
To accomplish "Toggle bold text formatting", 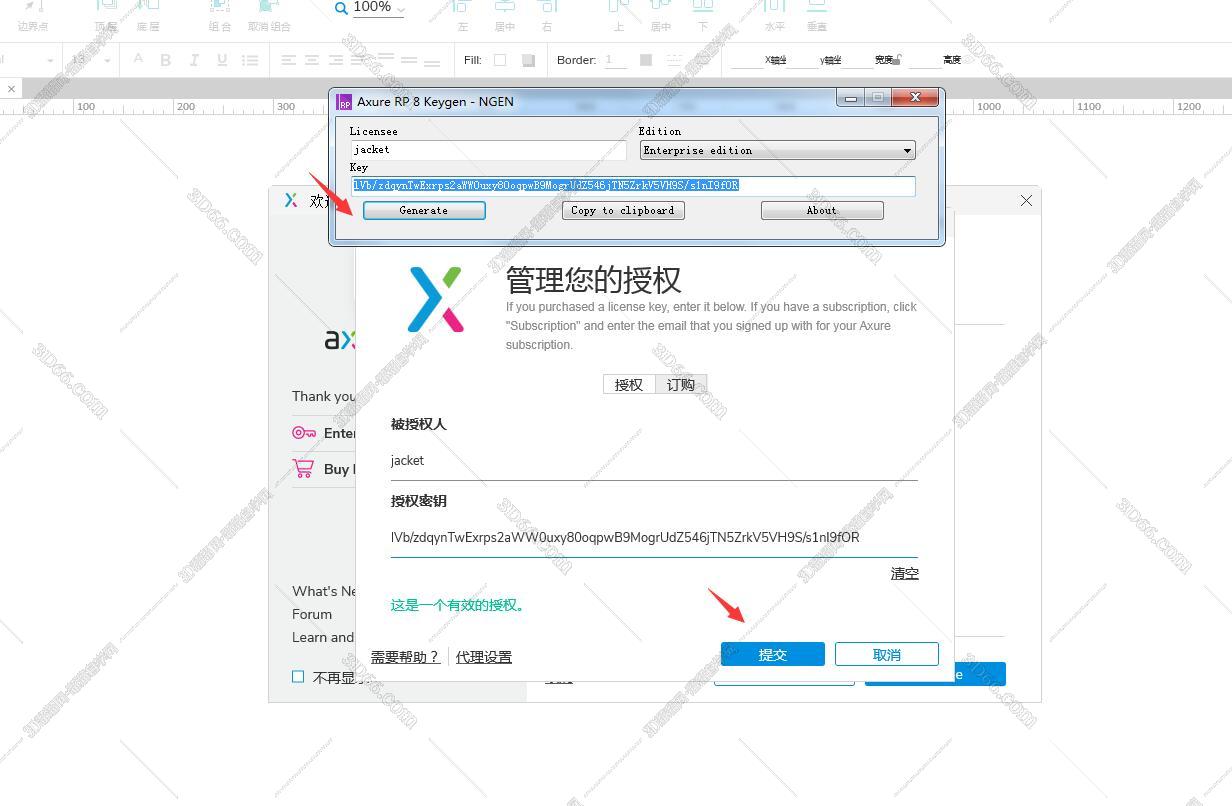I will pyautogui.click(x=166, y=61).
